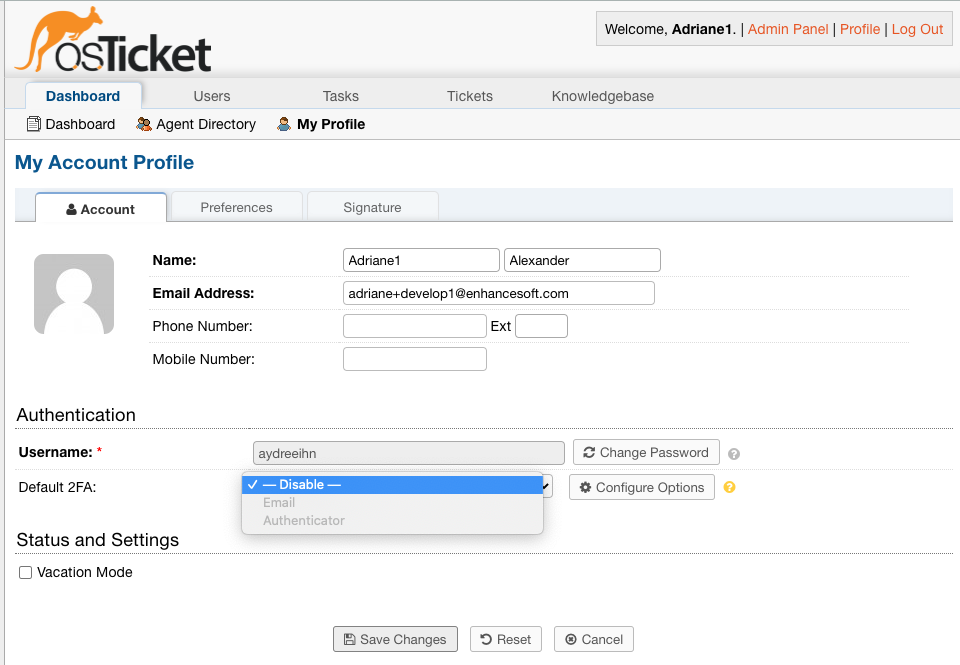Choose Email from the 2FA dropdown list
Viewport: 960px width, 665px height.
[279, 503]
